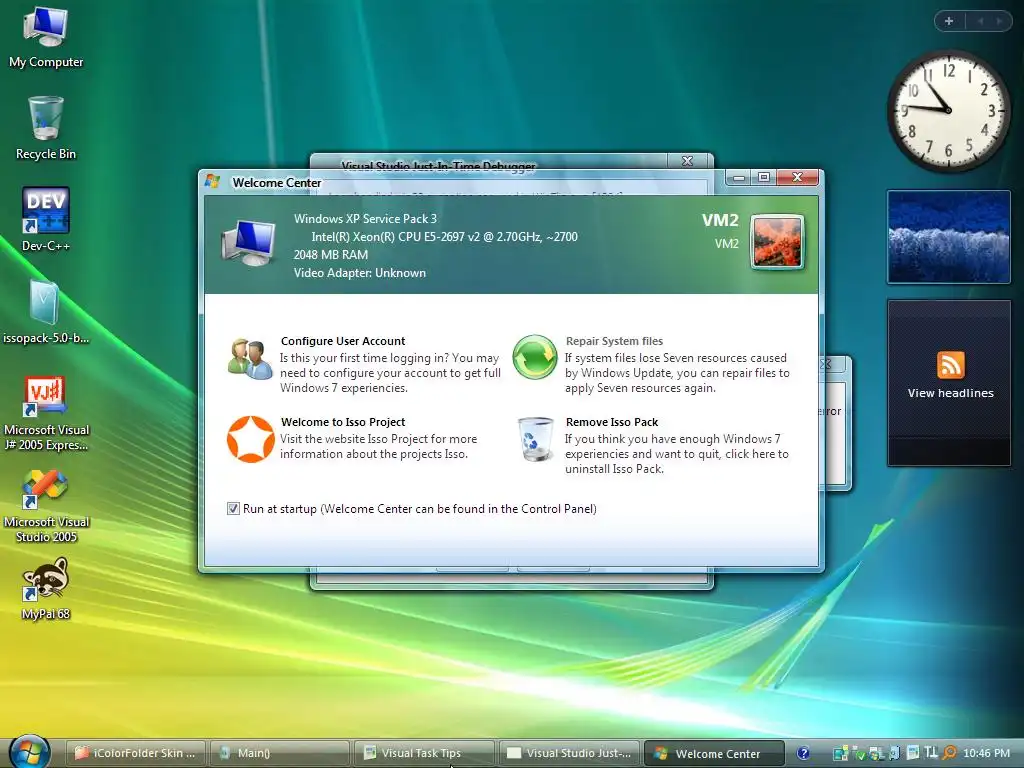Switch to Main() taskbar window
This screenshot has height=768, width=1024.
(x=280, y=753)
